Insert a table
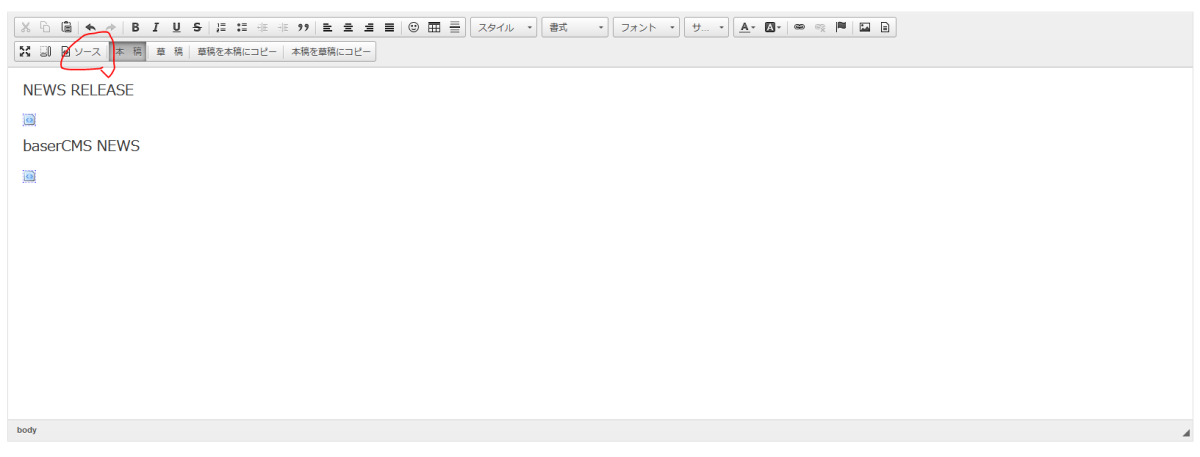This screenshot has width=1200, height=457. [x=434, y=28]
